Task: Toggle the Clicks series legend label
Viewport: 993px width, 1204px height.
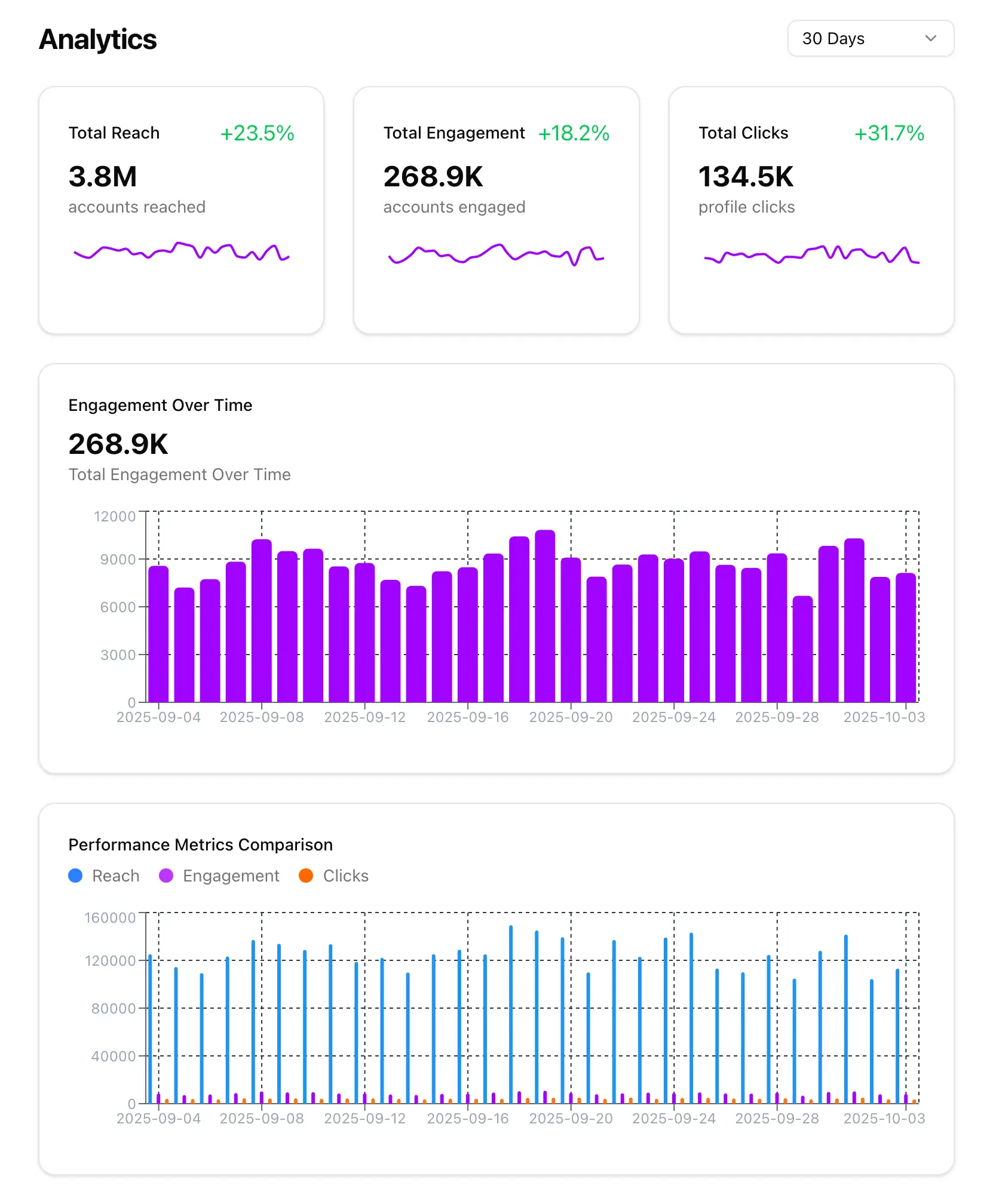Action: click(345, 876)
